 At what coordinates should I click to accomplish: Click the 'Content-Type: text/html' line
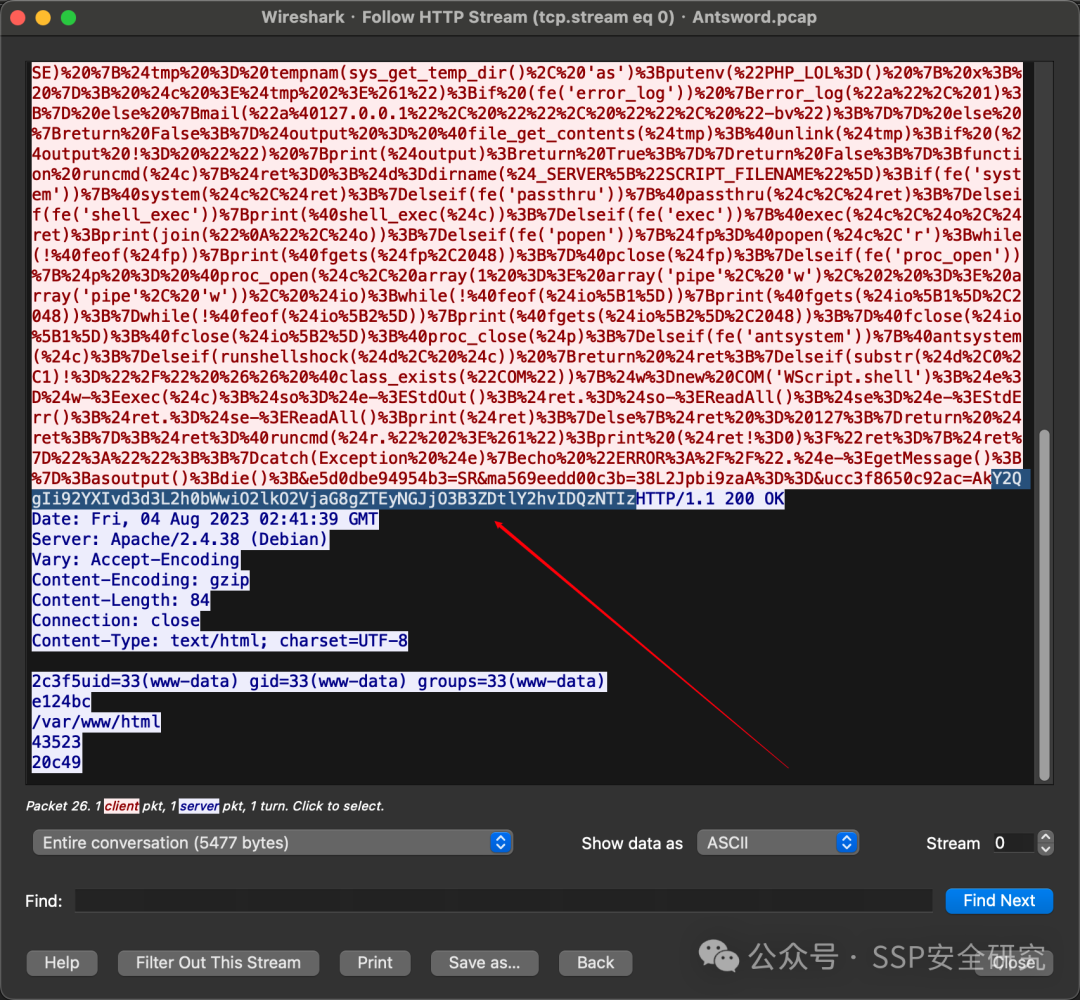pos(220,640)
